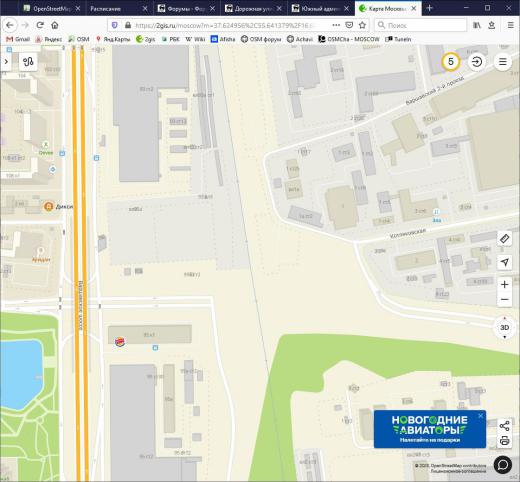Screen dimensions: 520x482
Task: Open the Gmail bookmark
Action: click(x=18, y=39)
